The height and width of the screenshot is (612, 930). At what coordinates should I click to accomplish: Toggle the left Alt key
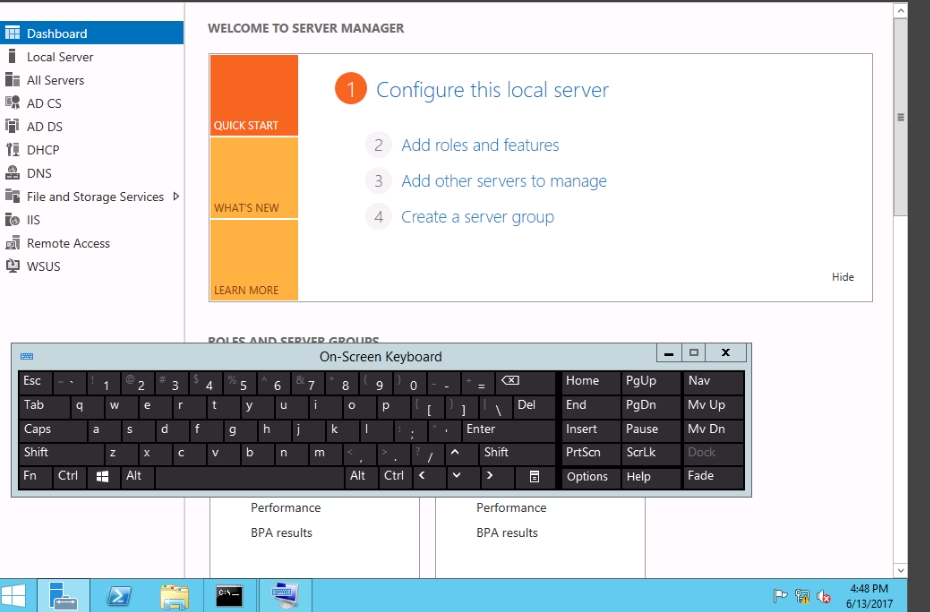pyautogui.click(x=136, y=477)
